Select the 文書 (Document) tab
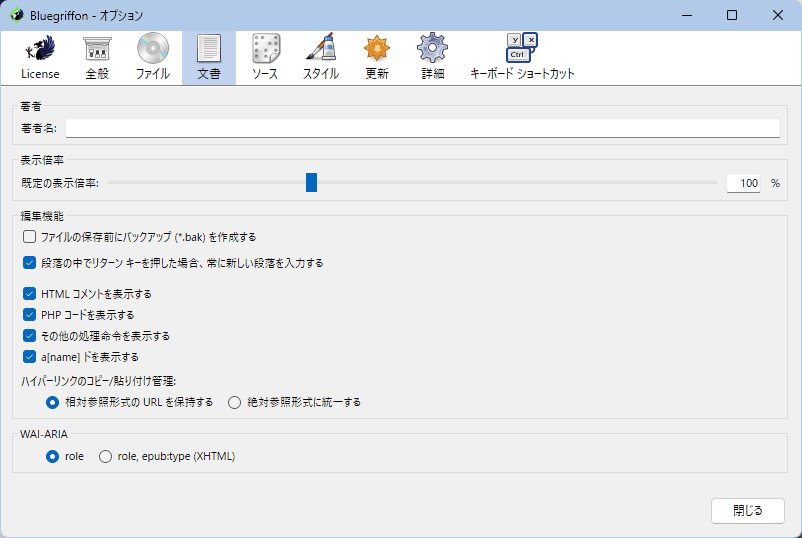Image resolution: width=802 pixels, height=538 pixels. coord(209,57)
